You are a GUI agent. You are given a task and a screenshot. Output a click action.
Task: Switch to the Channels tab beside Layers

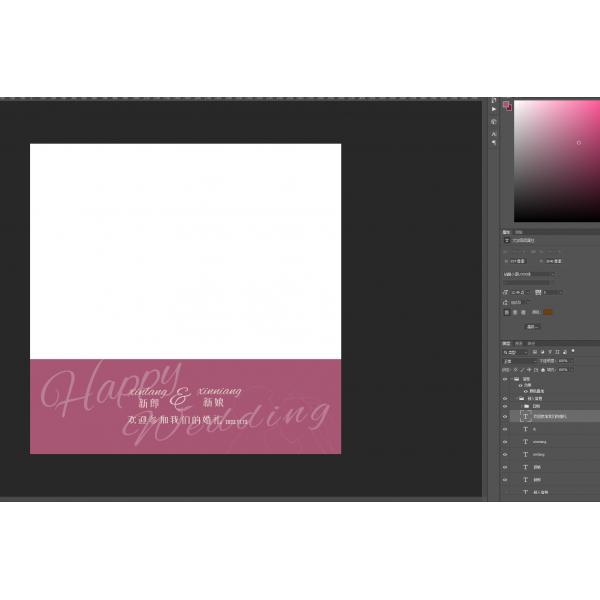(x=518, y=343)
